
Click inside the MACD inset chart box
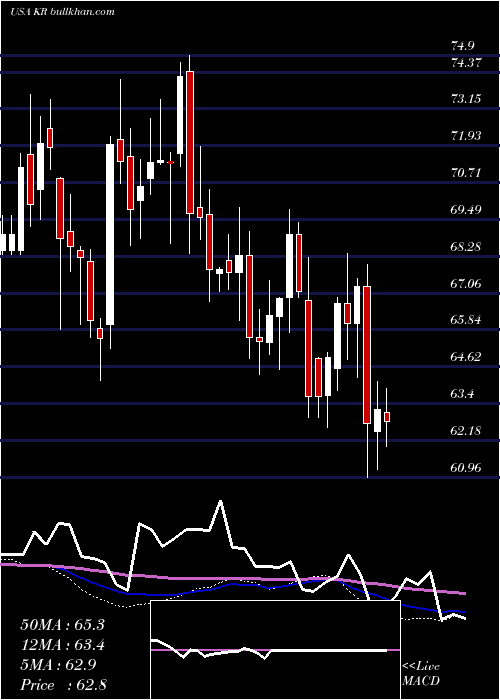click(x=275, y=650)
